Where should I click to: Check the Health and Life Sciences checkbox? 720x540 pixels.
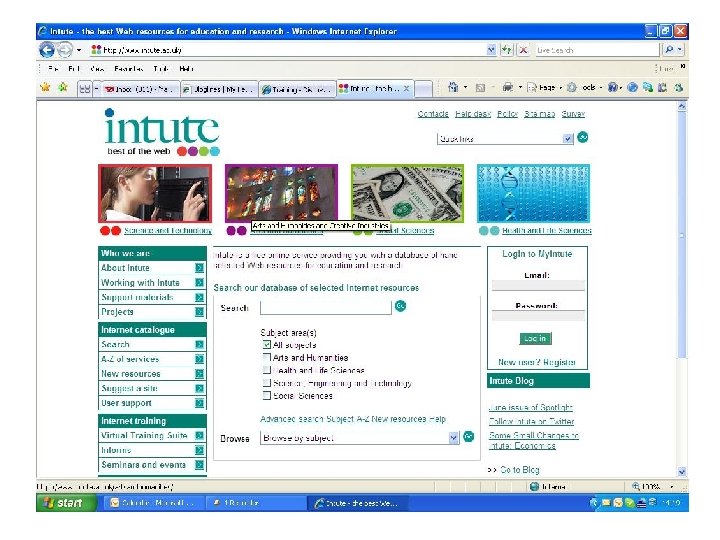(x=267, y=370)
